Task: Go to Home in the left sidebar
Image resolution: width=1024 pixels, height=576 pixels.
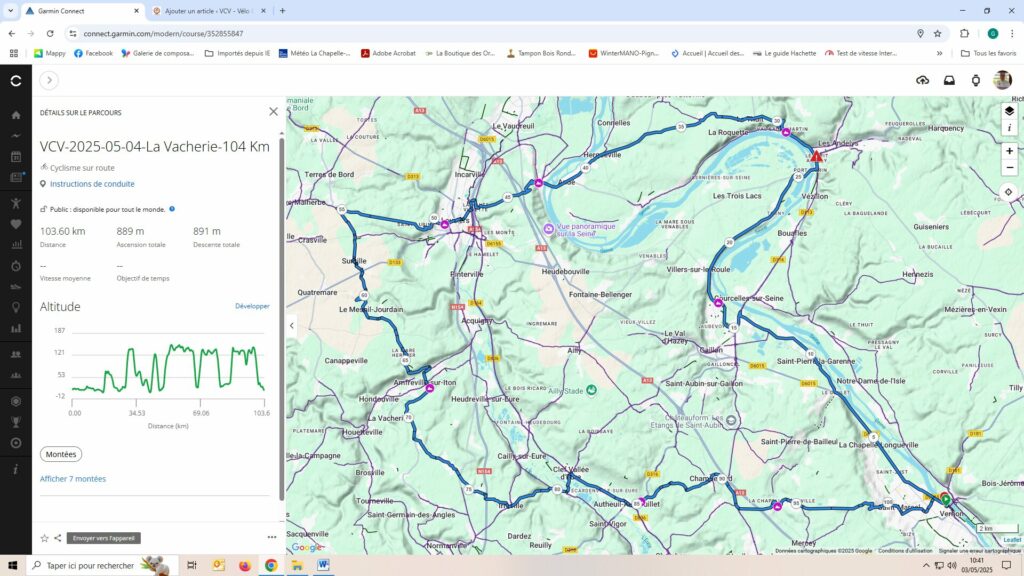Action: 15,114
